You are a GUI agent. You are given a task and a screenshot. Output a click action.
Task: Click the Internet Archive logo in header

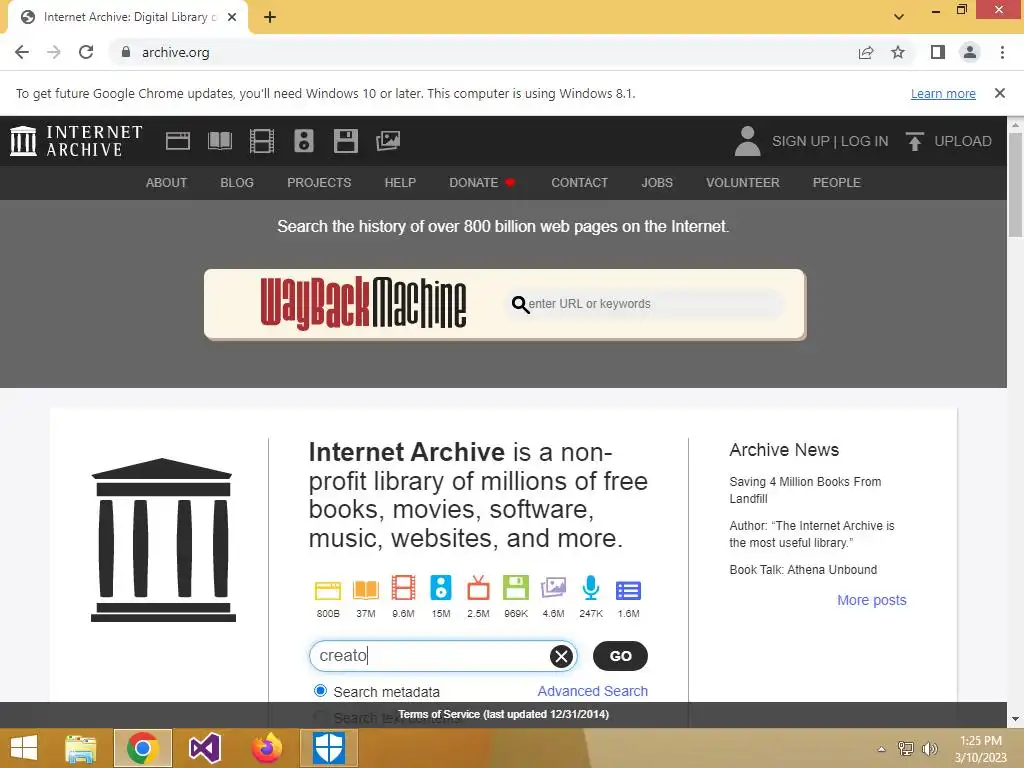[x=76, y=141]
